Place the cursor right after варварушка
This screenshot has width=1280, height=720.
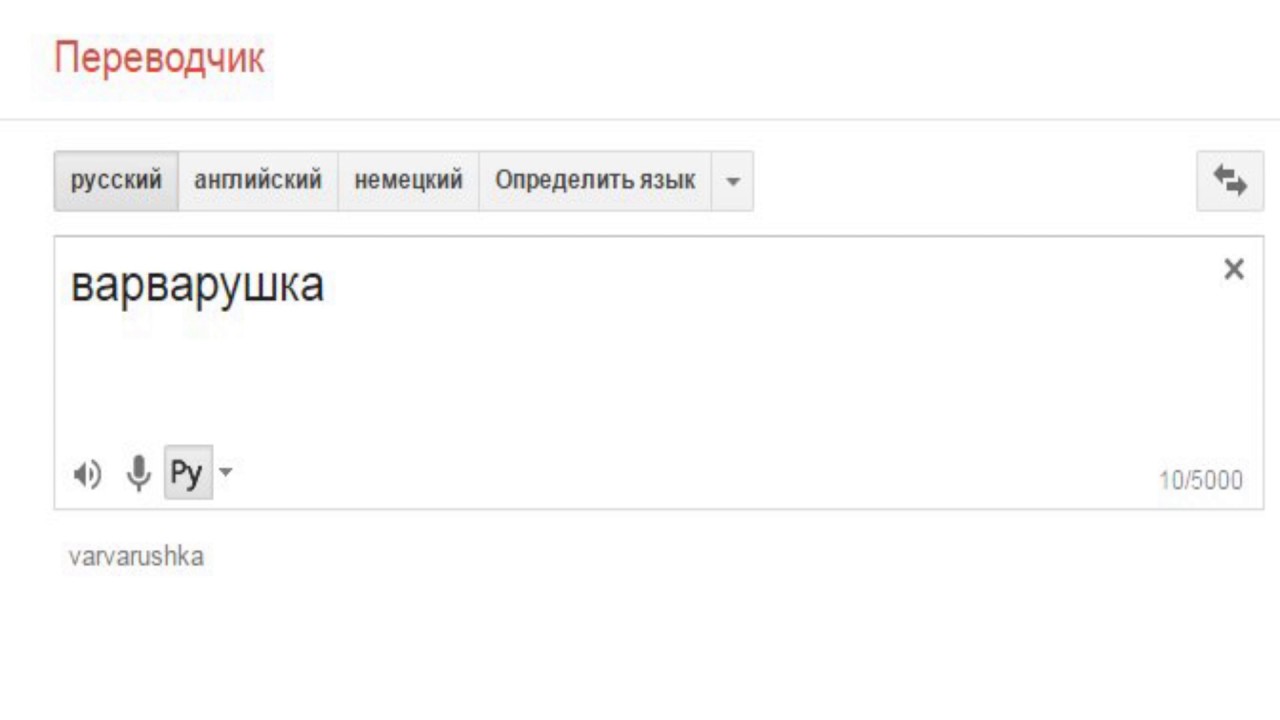pos(326,286)
